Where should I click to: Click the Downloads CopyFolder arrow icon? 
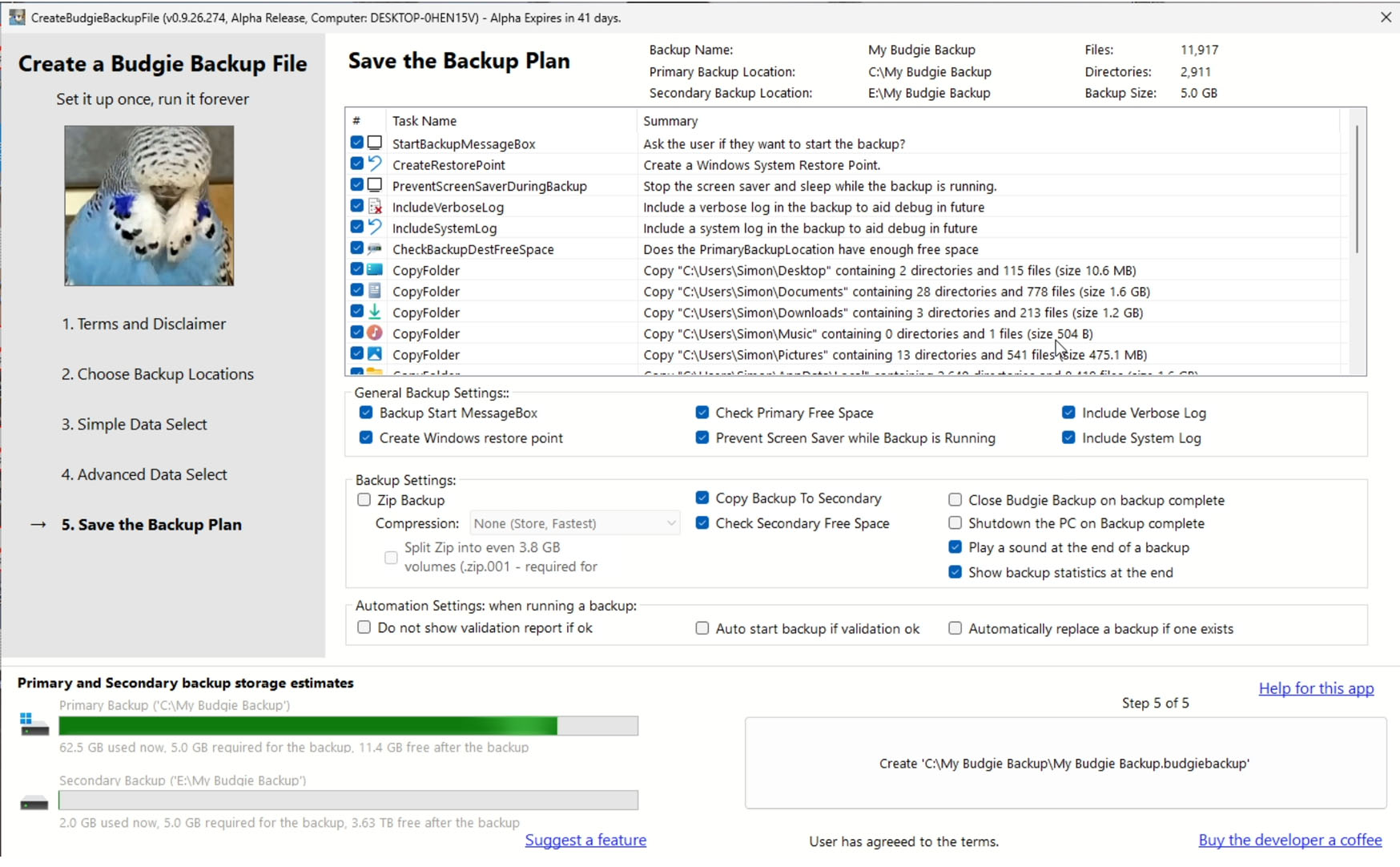click(x=374, y=312)
